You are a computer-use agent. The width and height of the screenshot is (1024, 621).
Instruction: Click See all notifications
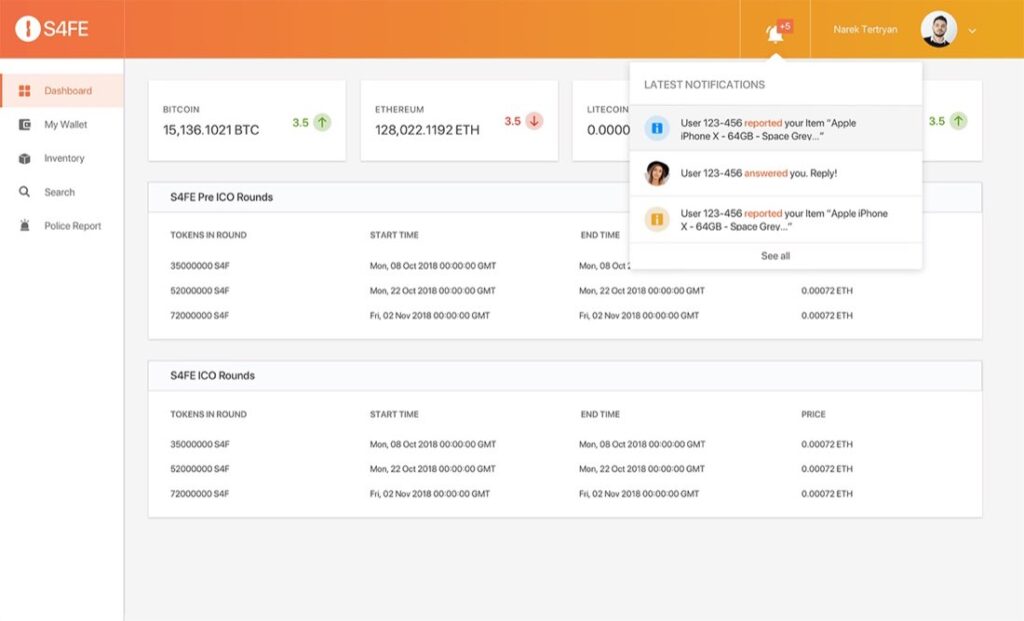(775, 256)
